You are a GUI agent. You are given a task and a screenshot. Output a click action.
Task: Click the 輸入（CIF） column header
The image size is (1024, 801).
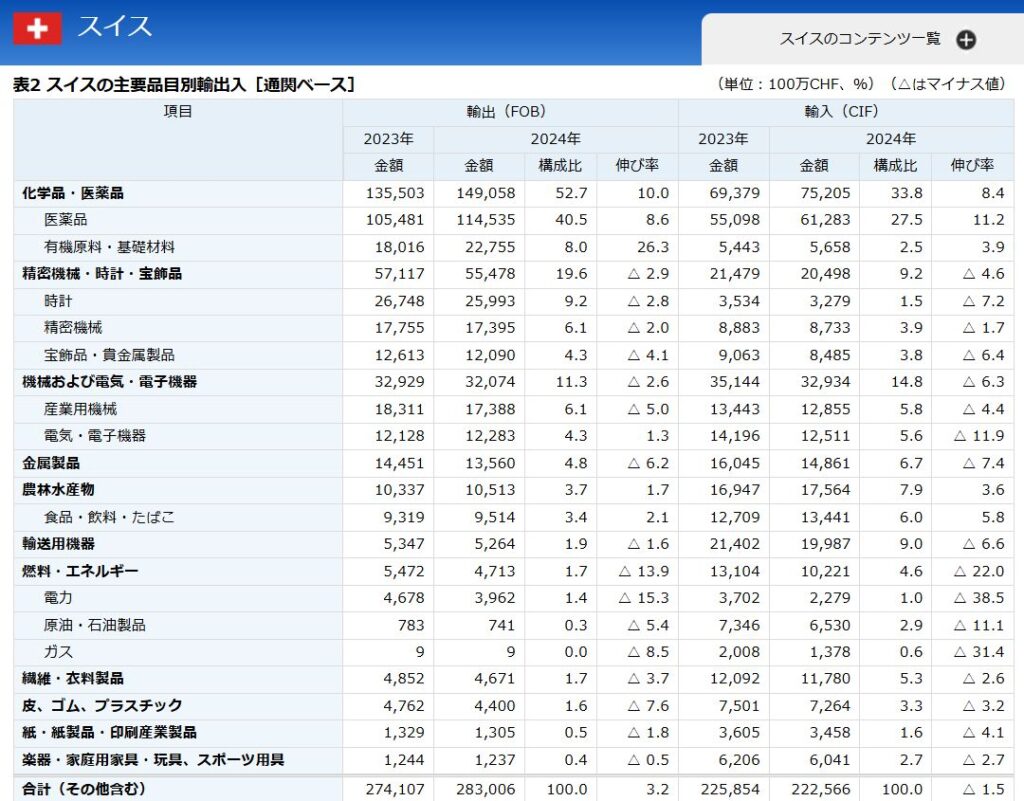coord(845,112)
